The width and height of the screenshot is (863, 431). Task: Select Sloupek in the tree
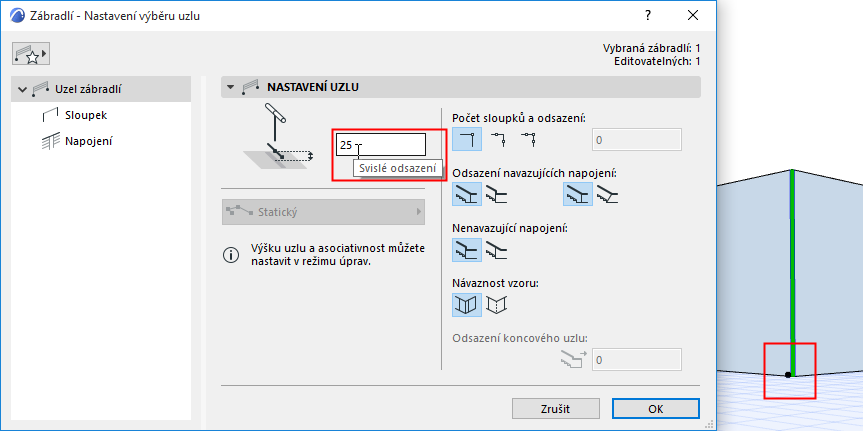86,115
